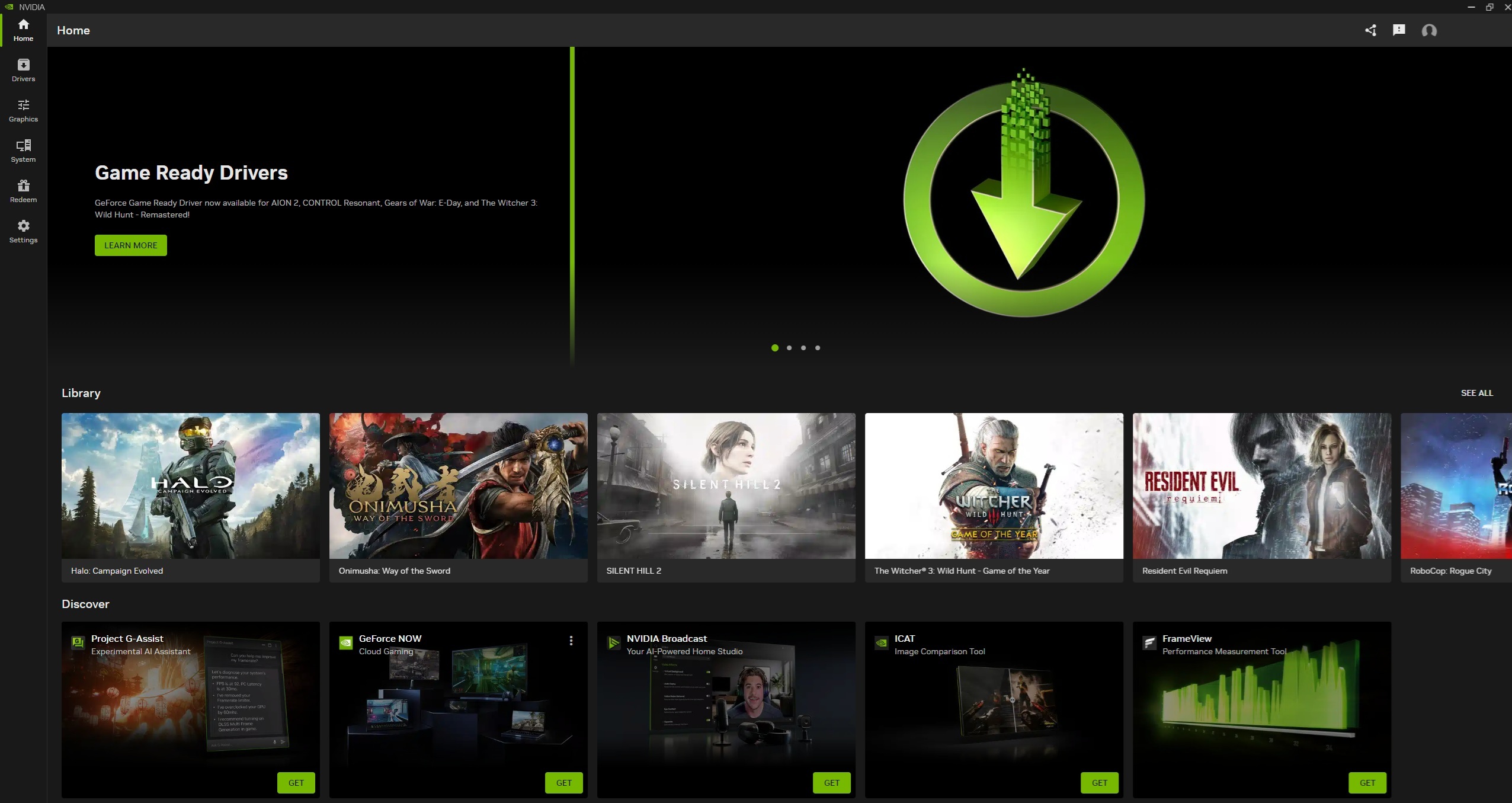Click the Game Ready Drivers headline
Screen dimensions: 1512x803
[x=191, y=172]
